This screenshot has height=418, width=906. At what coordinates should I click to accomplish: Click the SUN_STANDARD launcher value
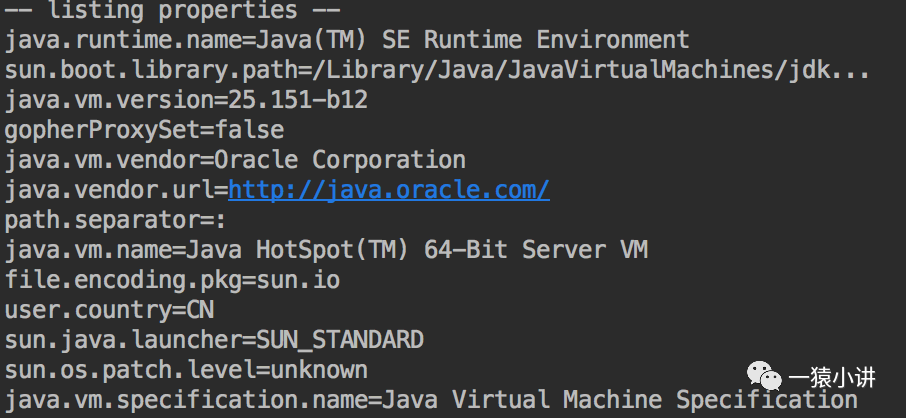point(340,339)
